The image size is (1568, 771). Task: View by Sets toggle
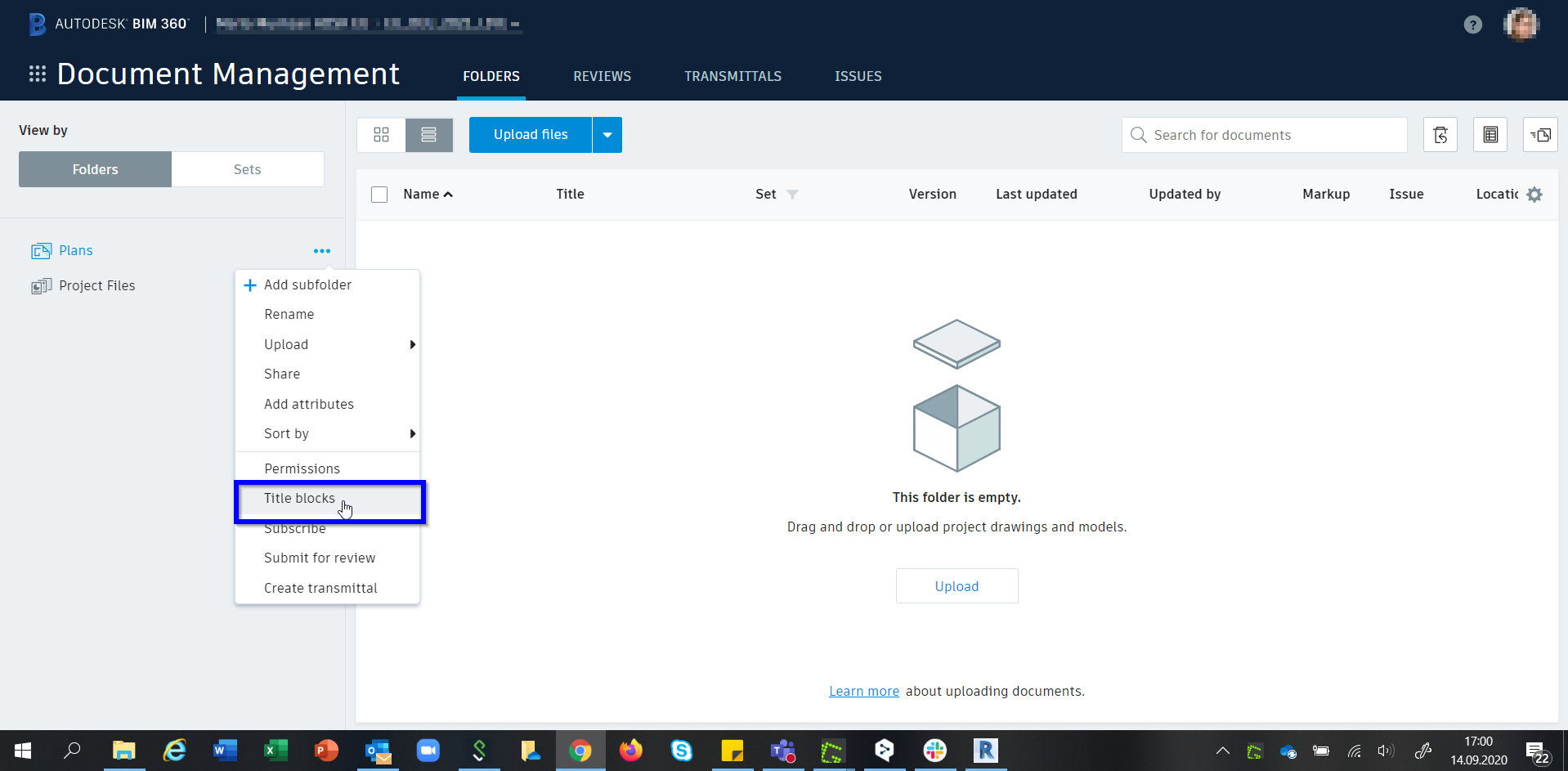pos(248,169)
